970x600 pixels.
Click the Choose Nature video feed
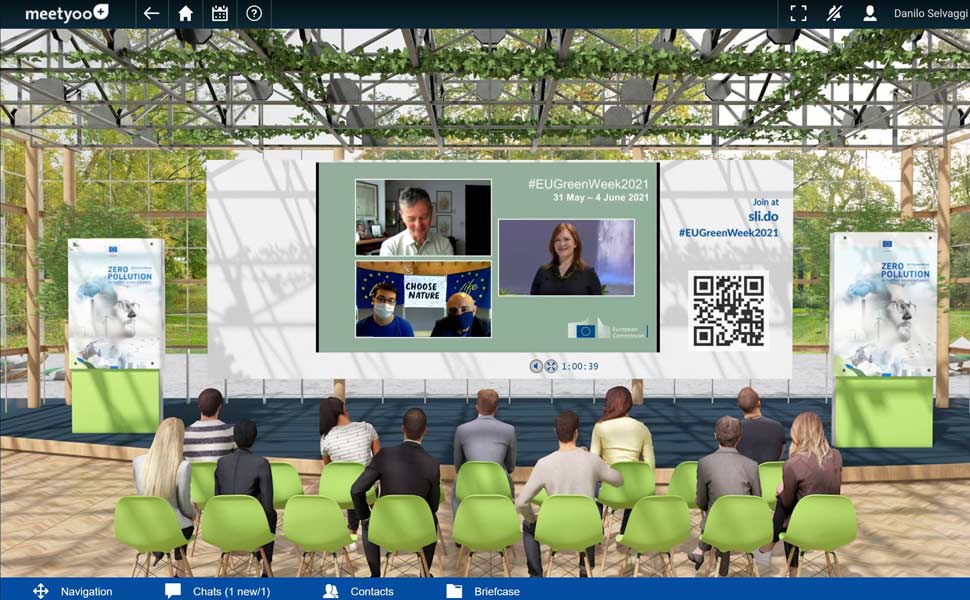tap(423, 299)
